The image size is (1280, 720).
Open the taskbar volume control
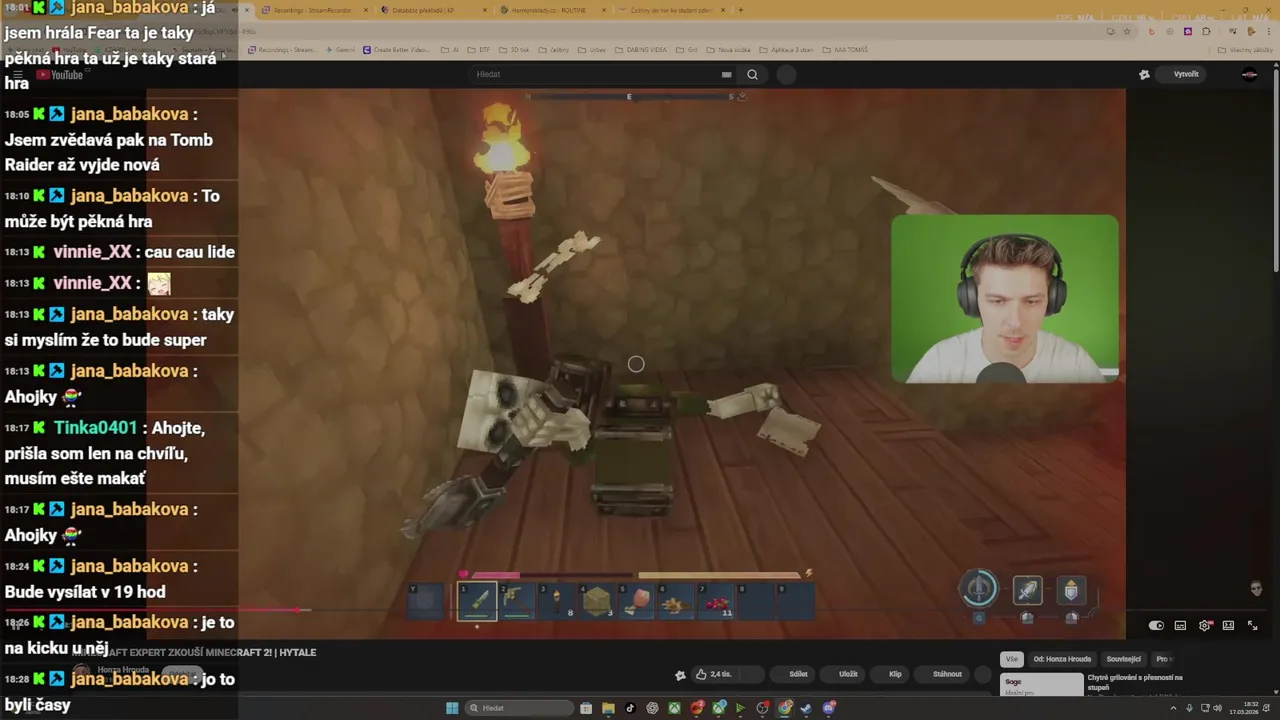click(x=1217, y=708)
